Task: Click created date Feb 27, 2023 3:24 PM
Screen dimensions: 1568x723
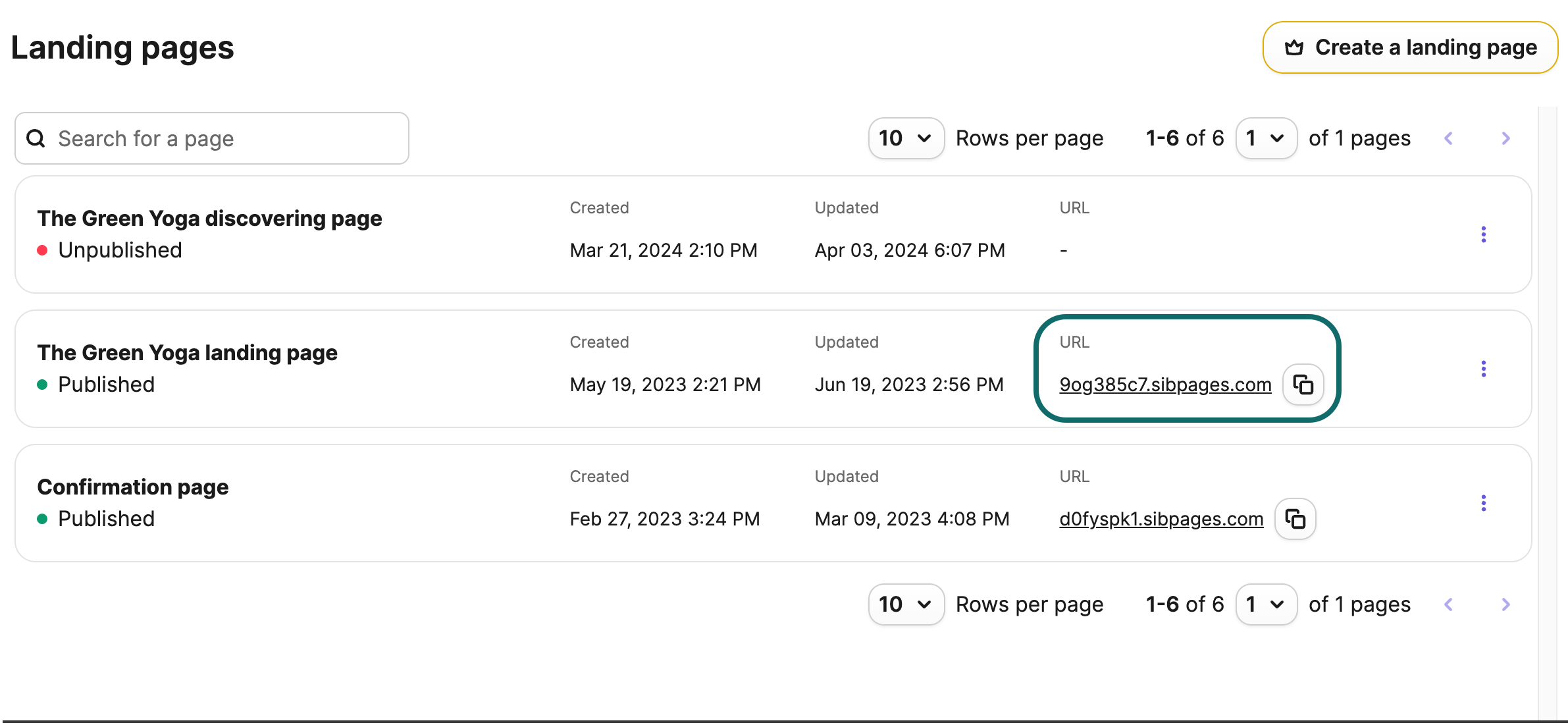Action: coord(664,519)
